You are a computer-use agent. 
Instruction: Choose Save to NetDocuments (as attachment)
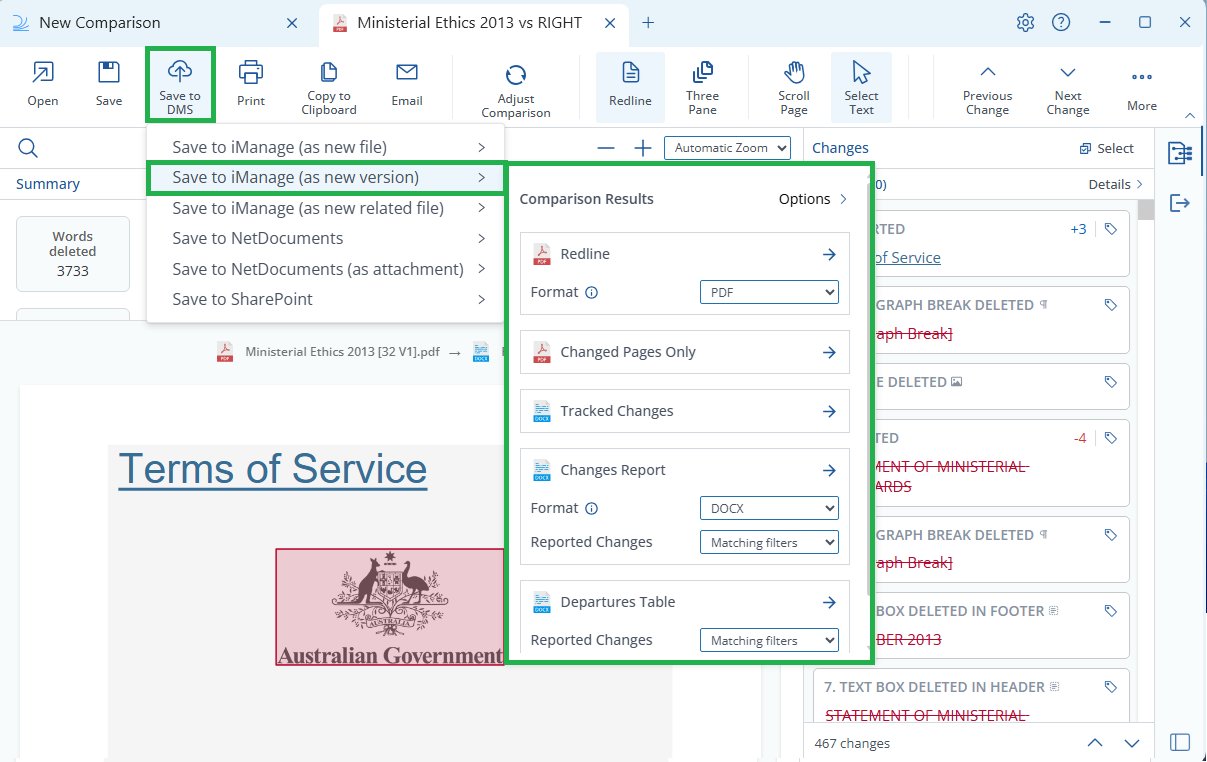(326, 269)
